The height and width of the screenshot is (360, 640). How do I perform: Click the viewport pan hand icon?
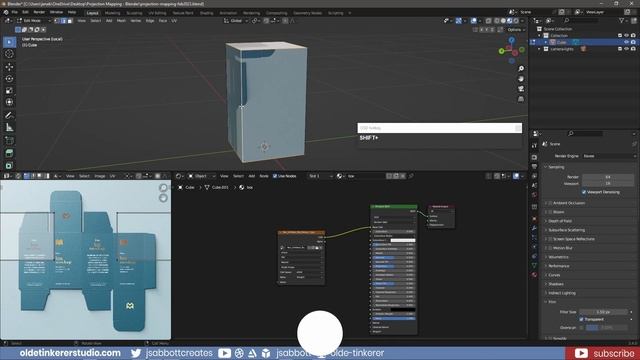tap(521, 79)
